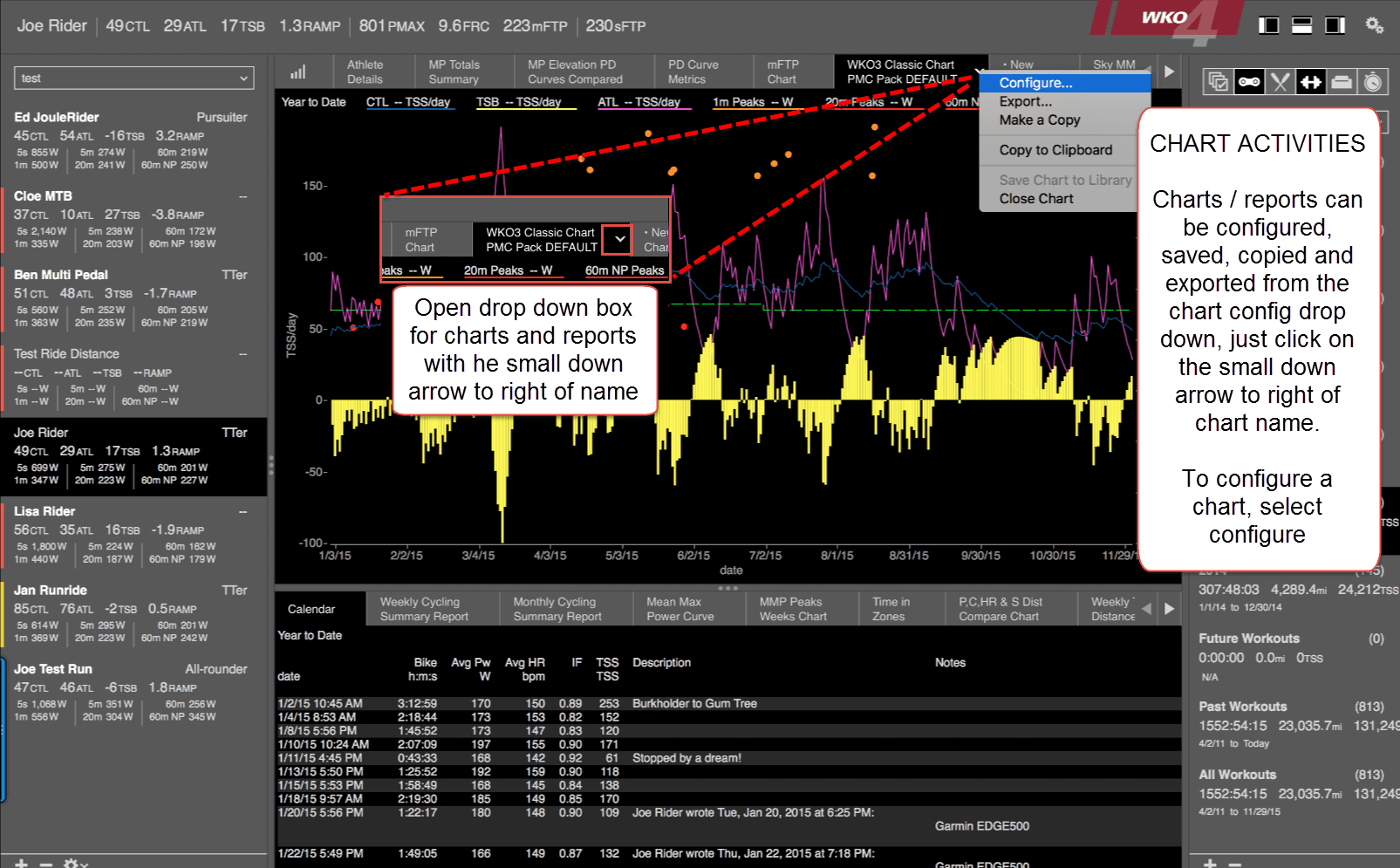This screenshot has height=868, width=1400.
Task: Click the Avg HR bpm column header
Action: [525, 669]
